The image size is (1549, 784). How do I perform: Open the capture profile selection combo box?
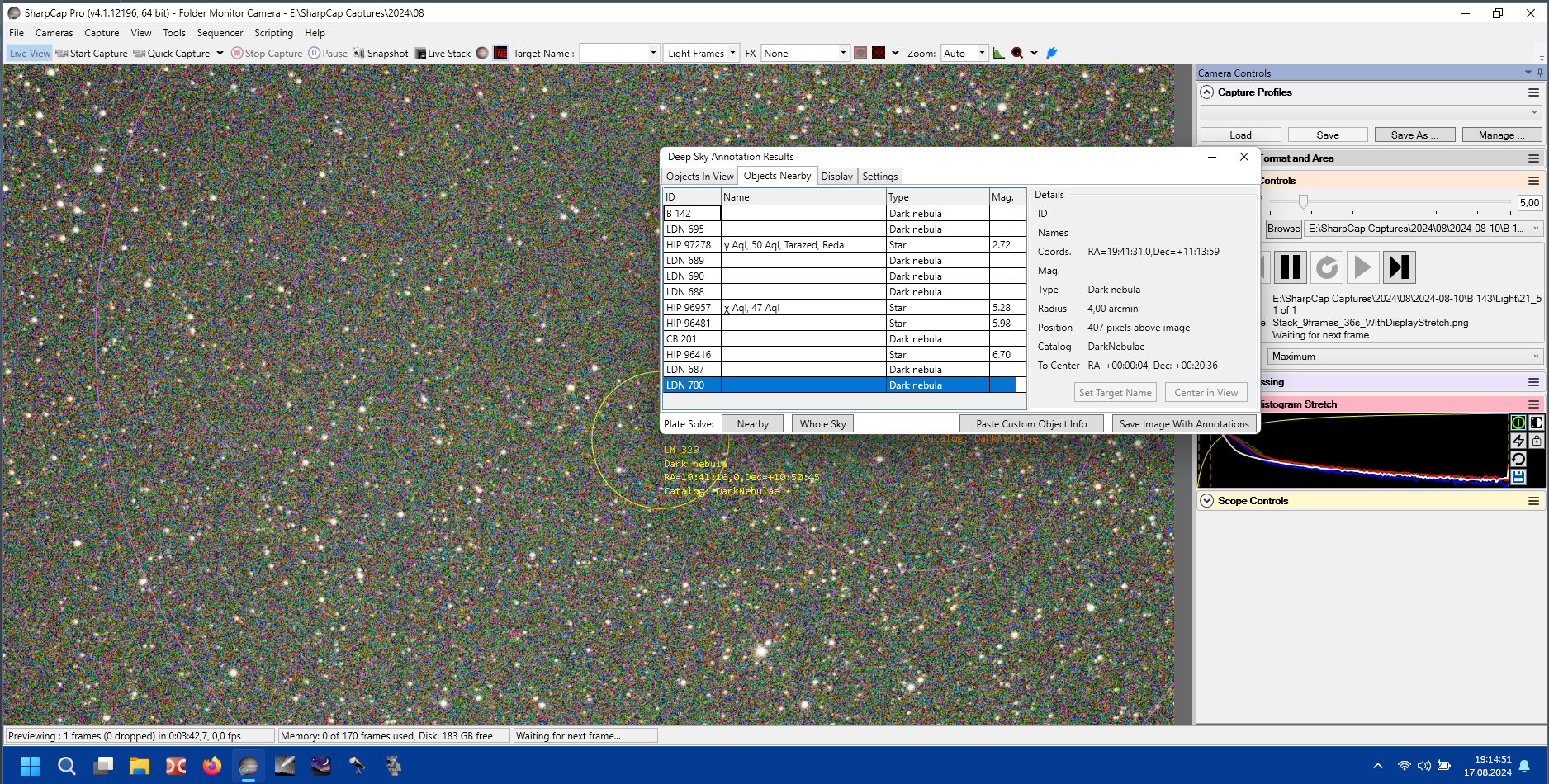(1371, 113)
